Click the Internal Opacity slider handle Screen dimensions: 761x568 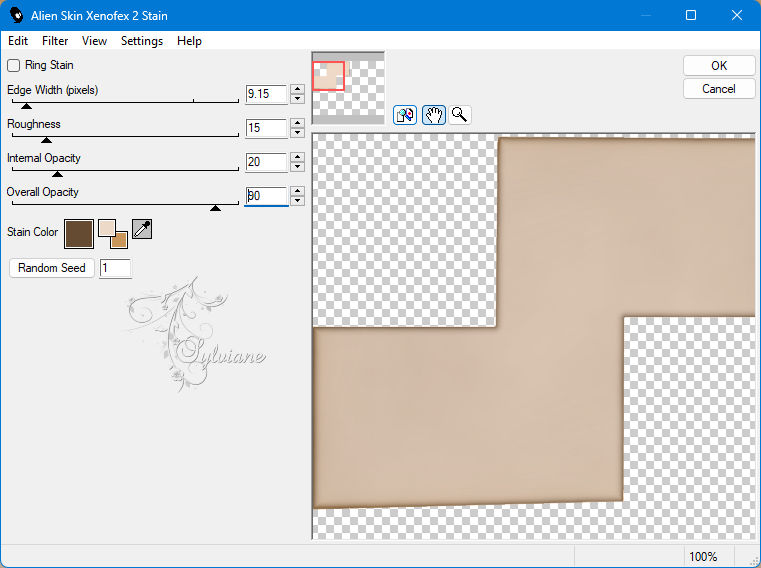tap(57, 174)
